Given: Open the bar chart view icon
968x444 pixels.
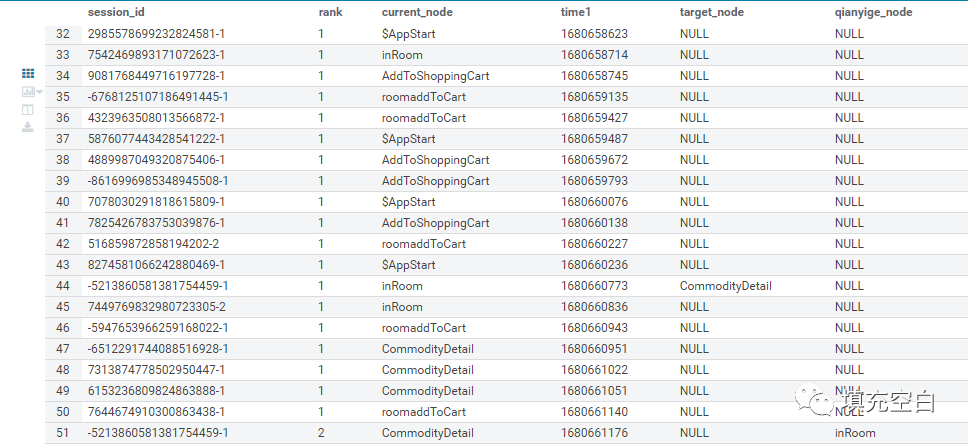Looking at the screenshot, I should tap(28, 91).
